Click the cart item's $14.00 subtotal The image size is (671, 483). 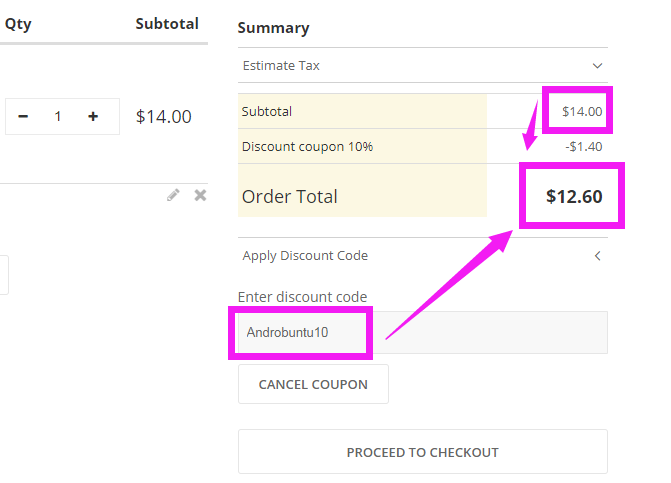pyautogui.click(x=163, y=117)
